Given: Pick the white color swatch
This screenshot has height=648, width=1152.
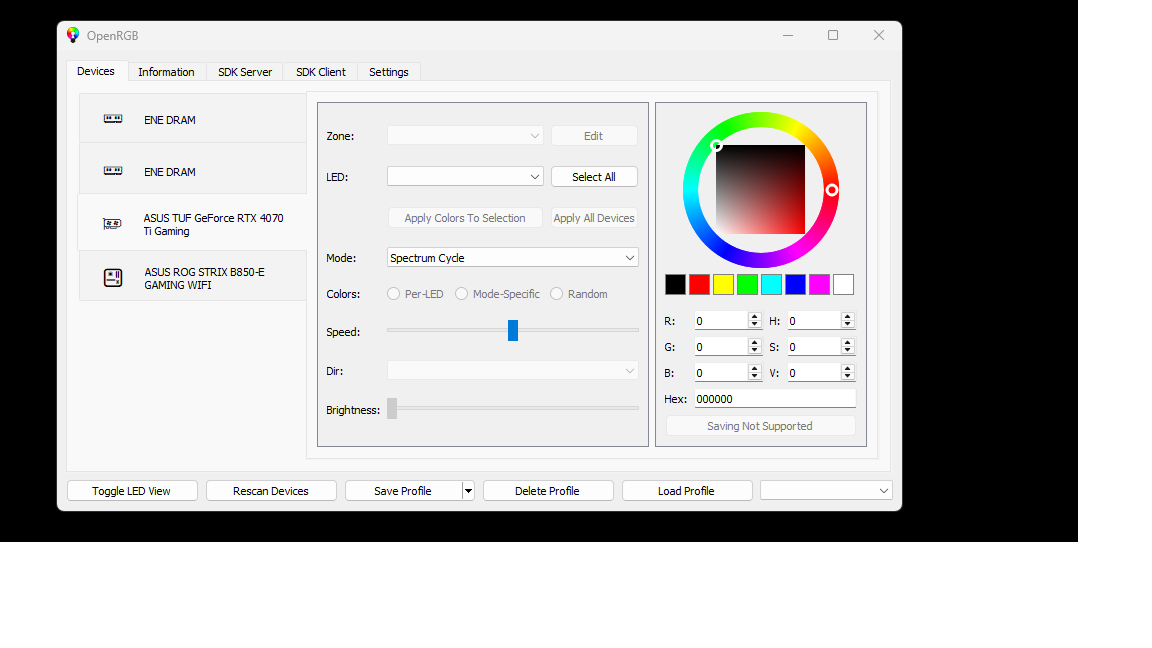Looking at the screenshot, I should pos(843,284).
